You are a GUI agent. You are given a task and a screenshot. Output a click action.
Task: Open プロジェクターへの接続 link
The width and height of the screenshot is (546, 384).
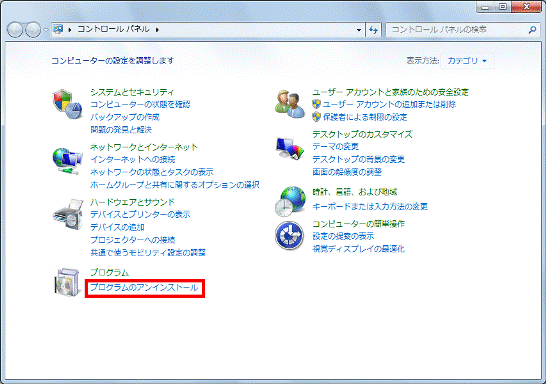click(x=132, y=240)
